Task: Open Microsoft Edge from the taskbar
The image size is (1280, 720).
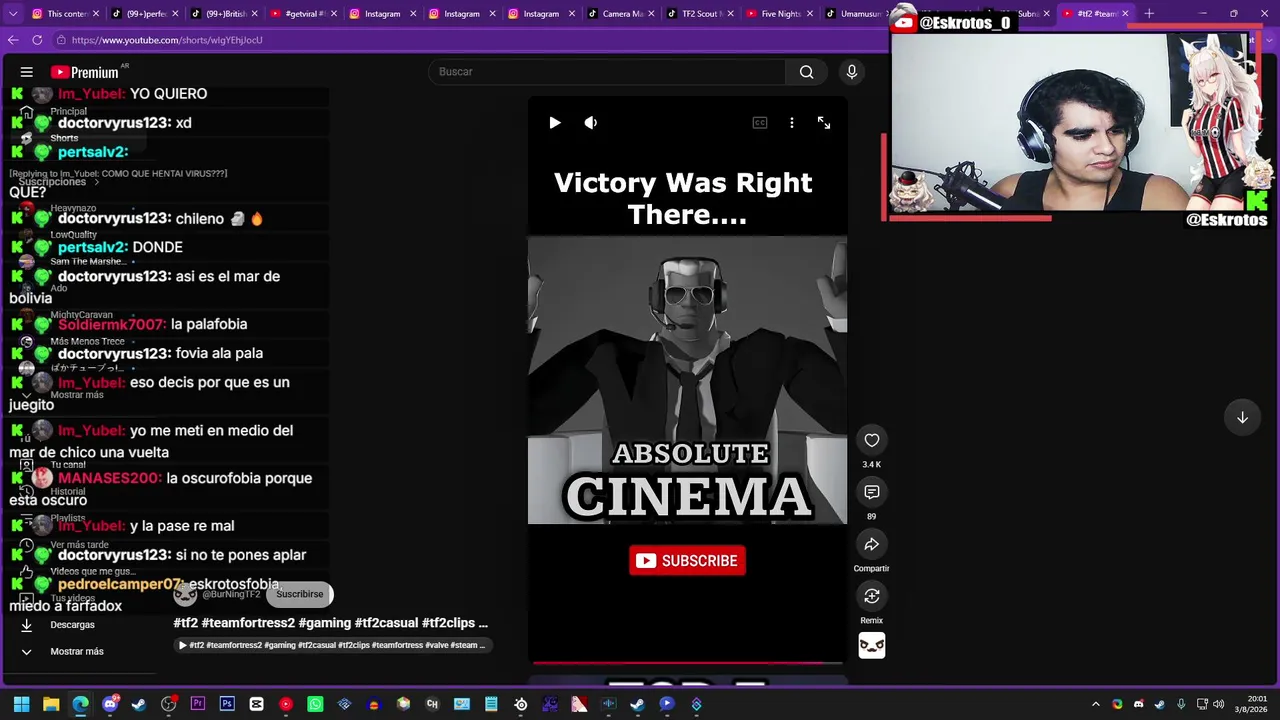Action: [x=80, y=704]
